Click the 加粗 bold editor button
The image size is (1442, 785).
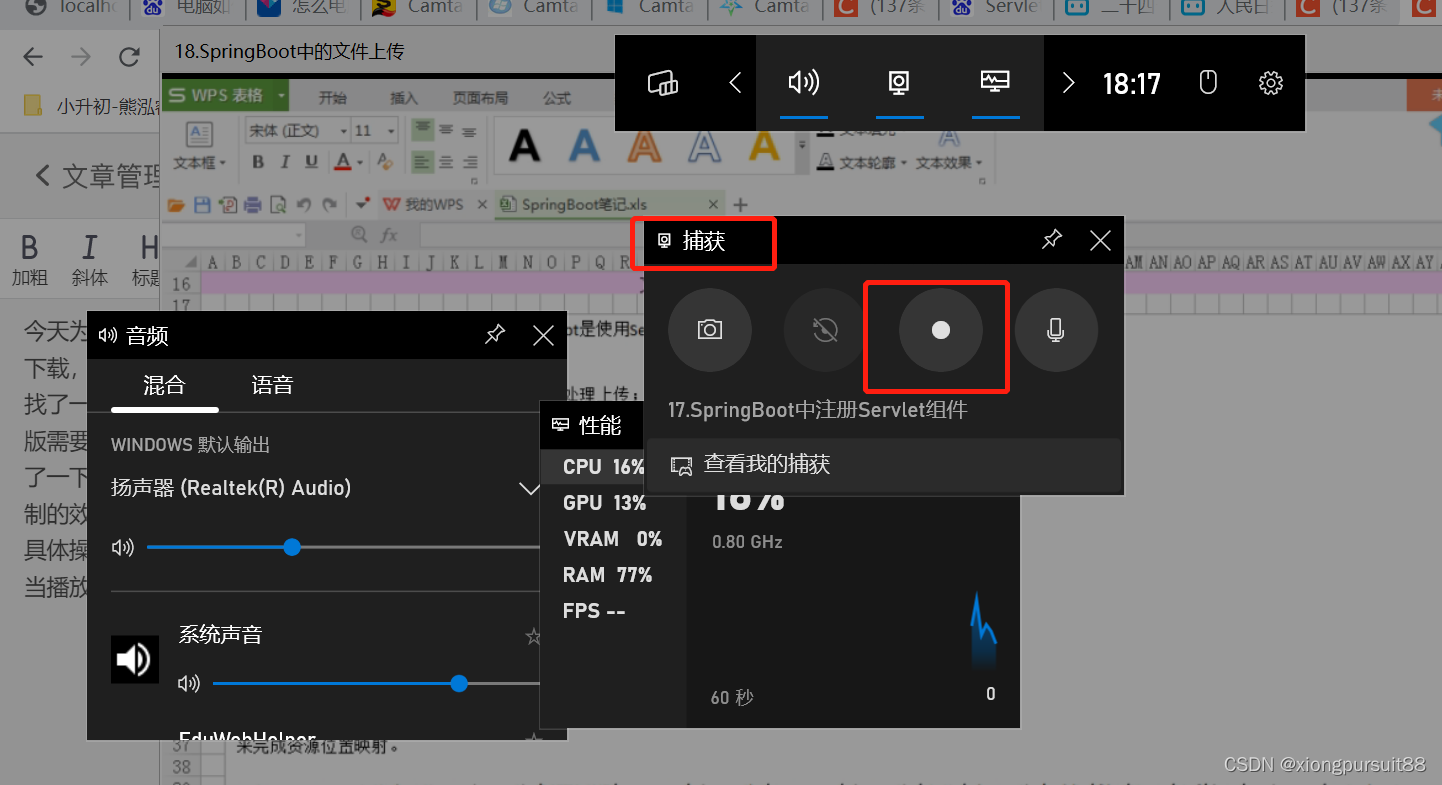click(x=30, y=259)
